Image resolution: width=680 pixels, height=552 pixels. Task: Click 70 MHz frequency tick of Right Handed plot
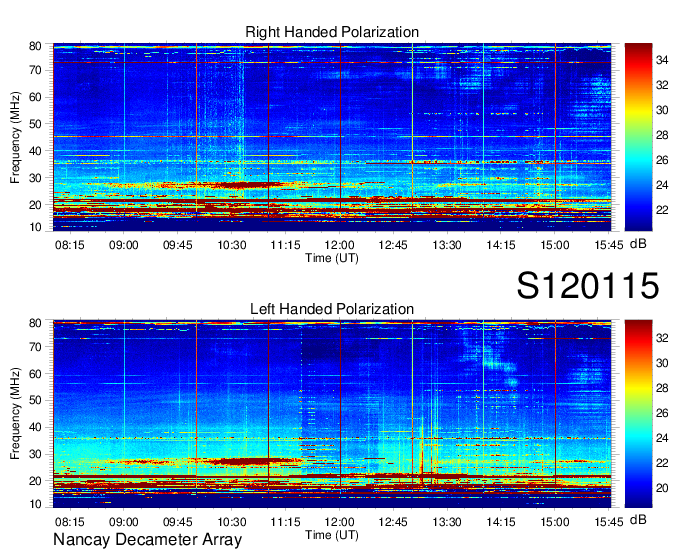[x=35, y=70]
